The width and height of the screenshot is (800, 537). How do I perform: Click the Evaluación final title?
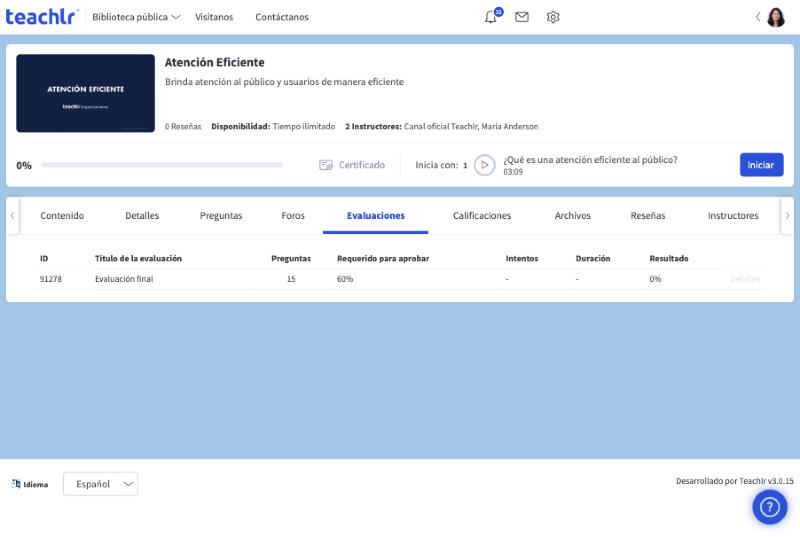(124, 279)
